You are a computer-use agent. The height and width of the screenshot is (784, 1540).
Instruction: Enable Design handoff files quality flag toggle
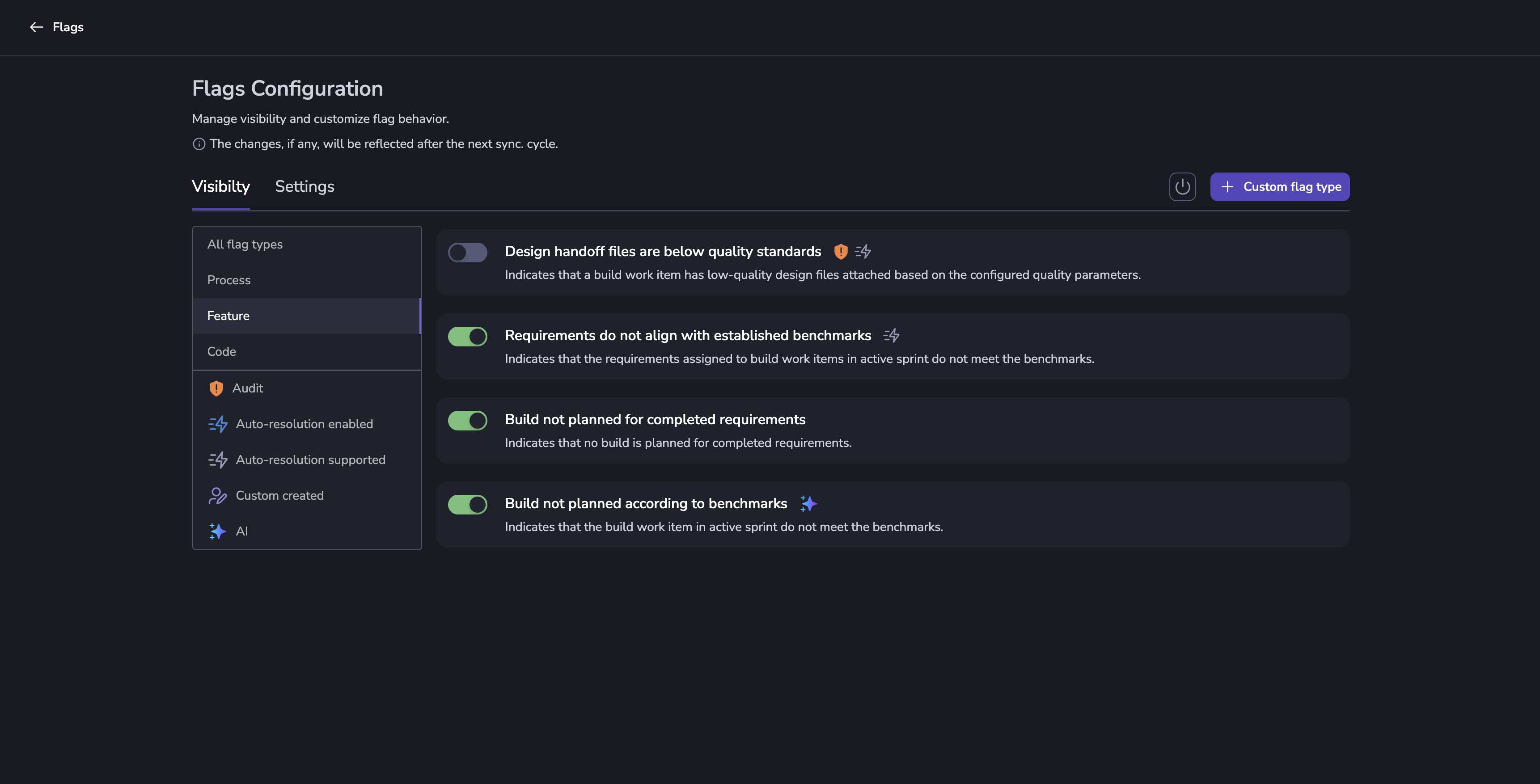pos(468,252)
